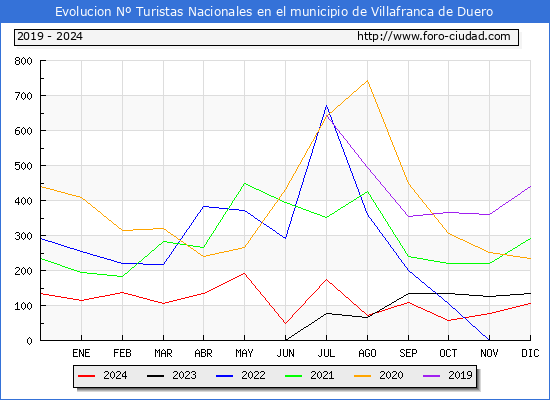Click the DIC month axis label
Image resolution: width=550 pixels, height=400 pixels.
tap(530, 353)
